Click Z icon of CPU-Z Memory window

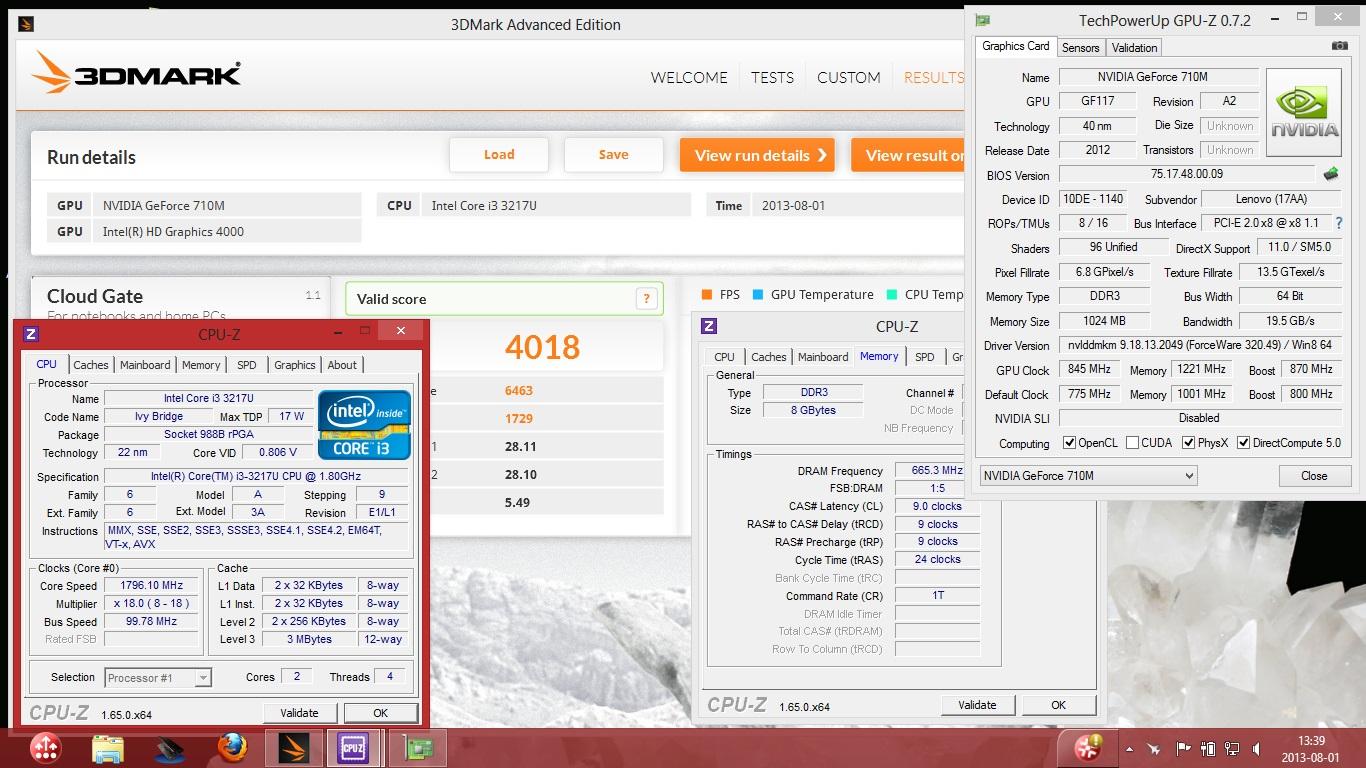pos(709,326)
